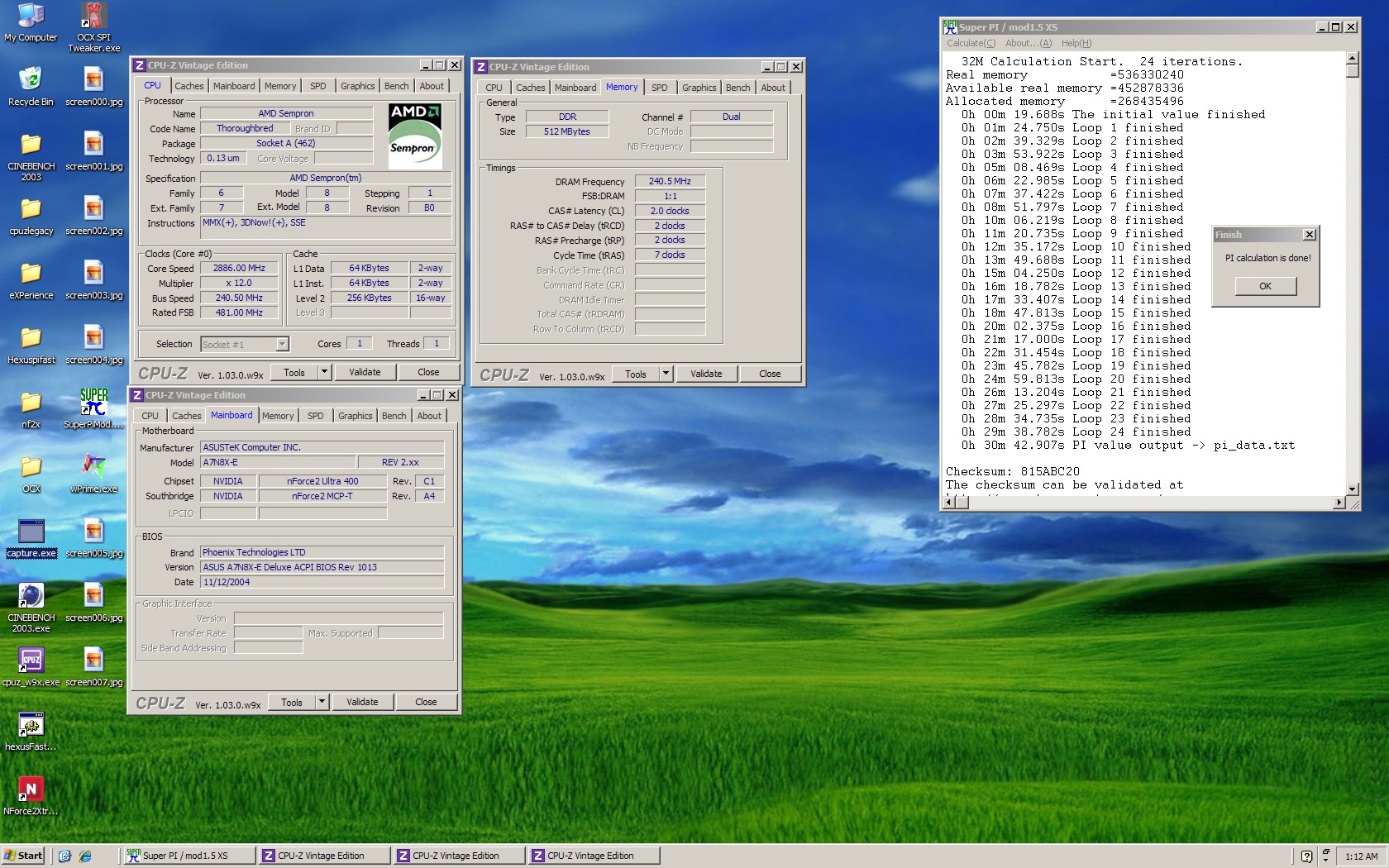The width and height of the screenshot is (1389, 868).
Task: Open eXPerience folder
Action: click(31, 280)
